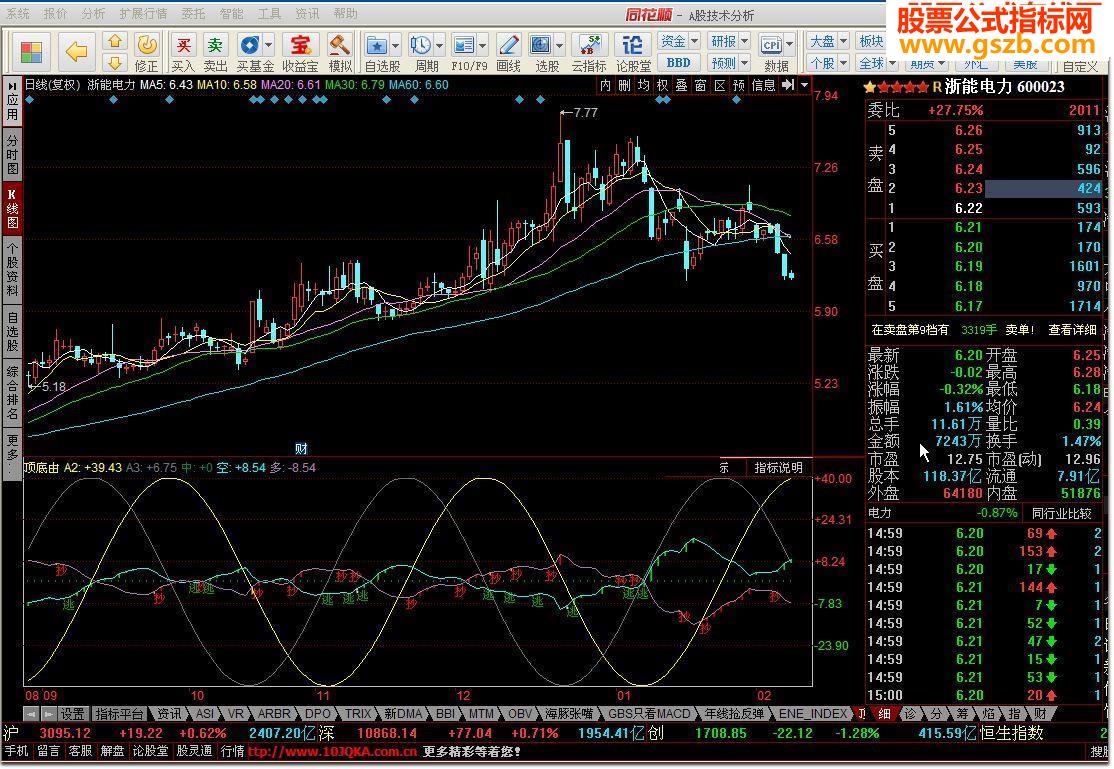Viewport: 1114px width, 769px height.
Task: Select the 画线 drawing pencil tool
Action: point(508,52)
